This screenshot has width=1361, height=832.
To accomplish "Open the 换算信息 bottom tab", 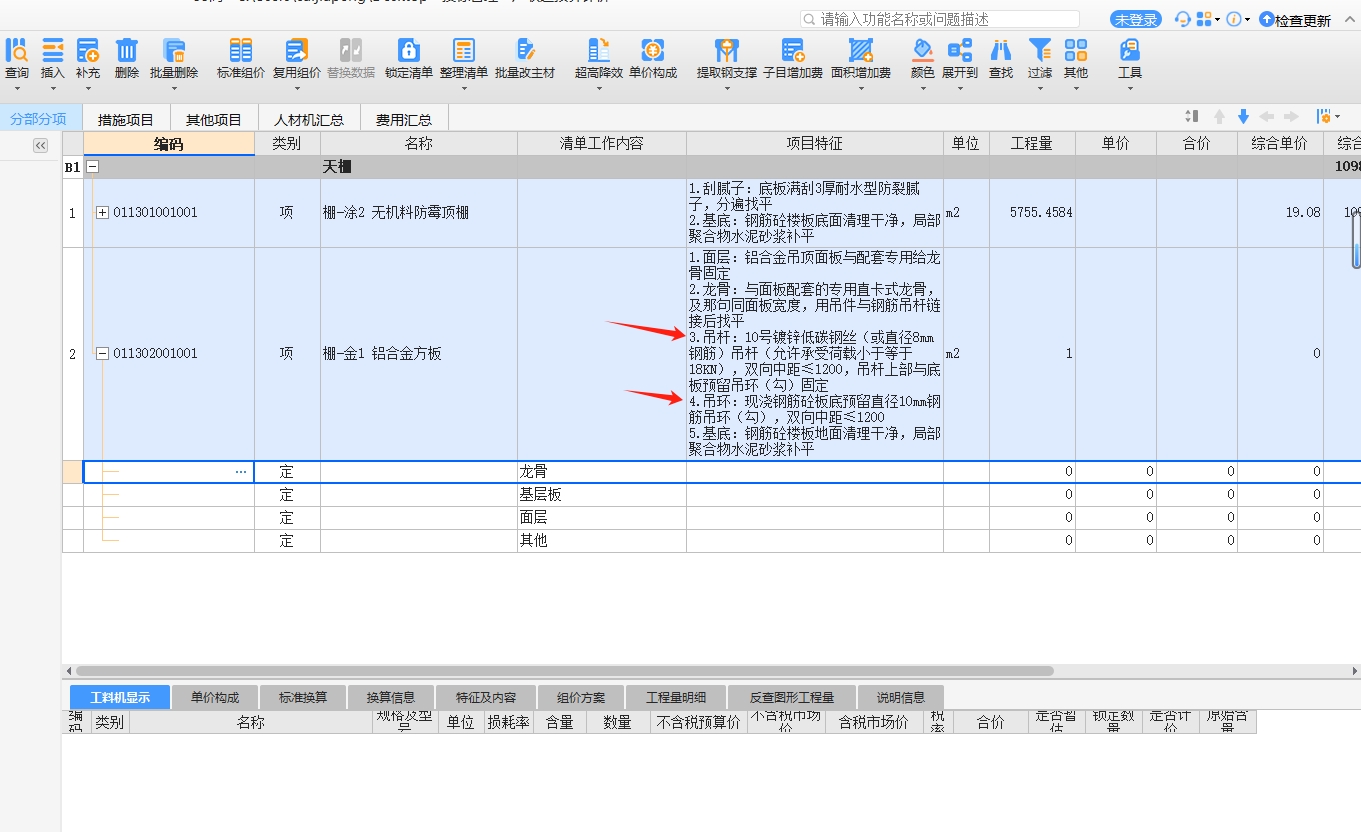I will click(391, 697).
